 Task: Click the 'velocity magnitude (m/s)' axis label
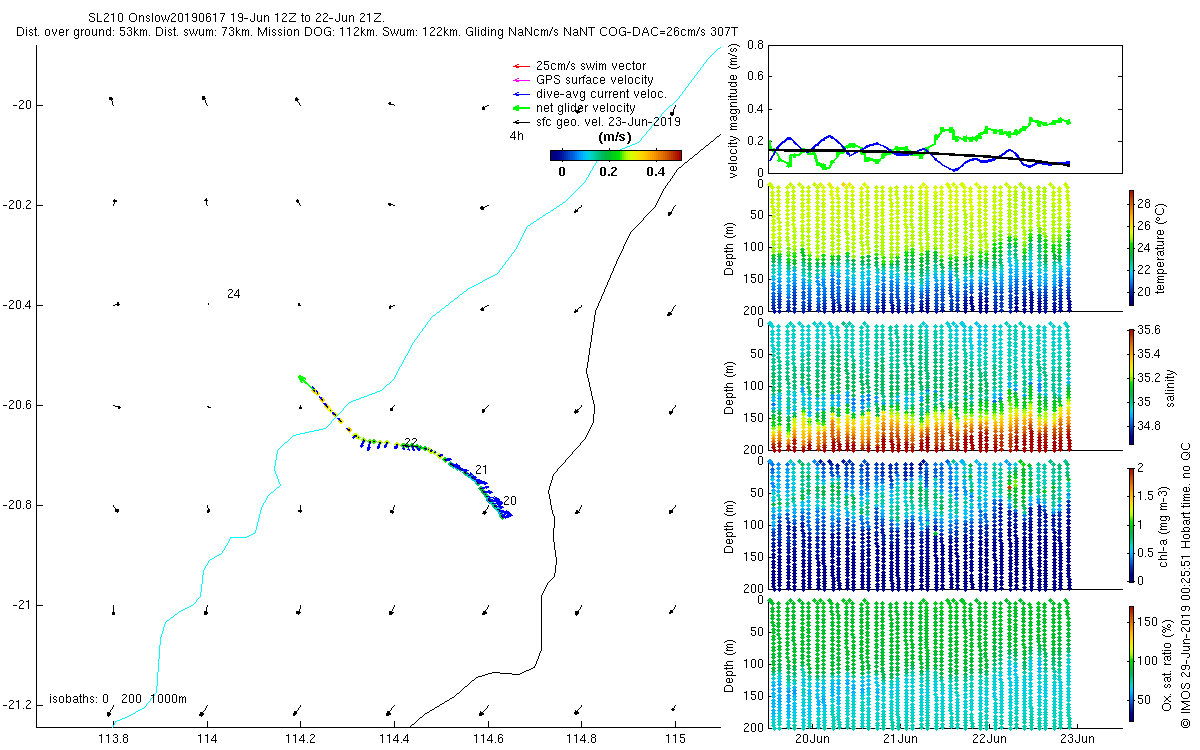coord(734,110)
